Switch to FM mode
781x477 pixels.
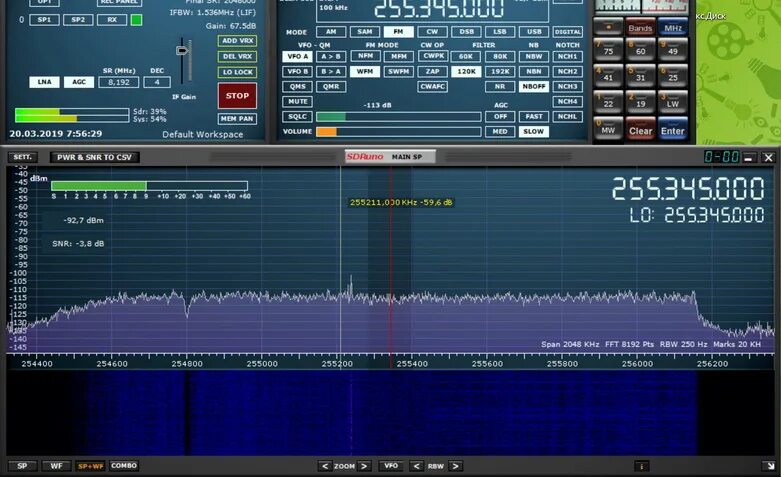point(398,31)
